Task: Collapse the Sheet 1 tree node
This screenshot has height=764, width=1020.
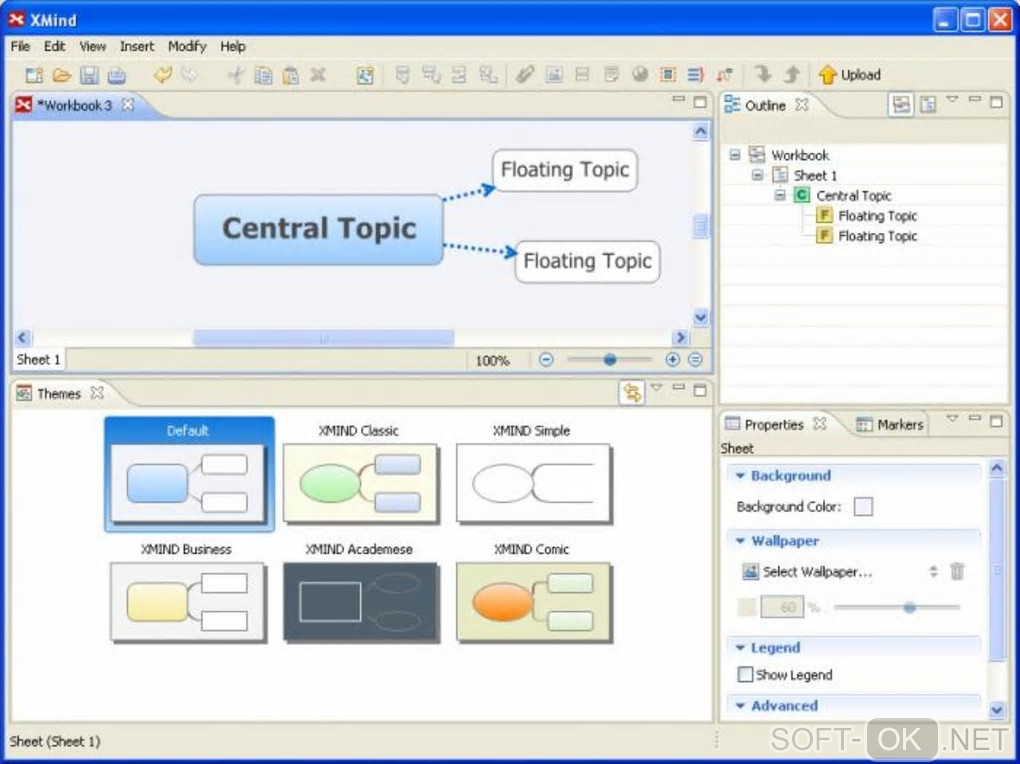Action: coord(757,175)
